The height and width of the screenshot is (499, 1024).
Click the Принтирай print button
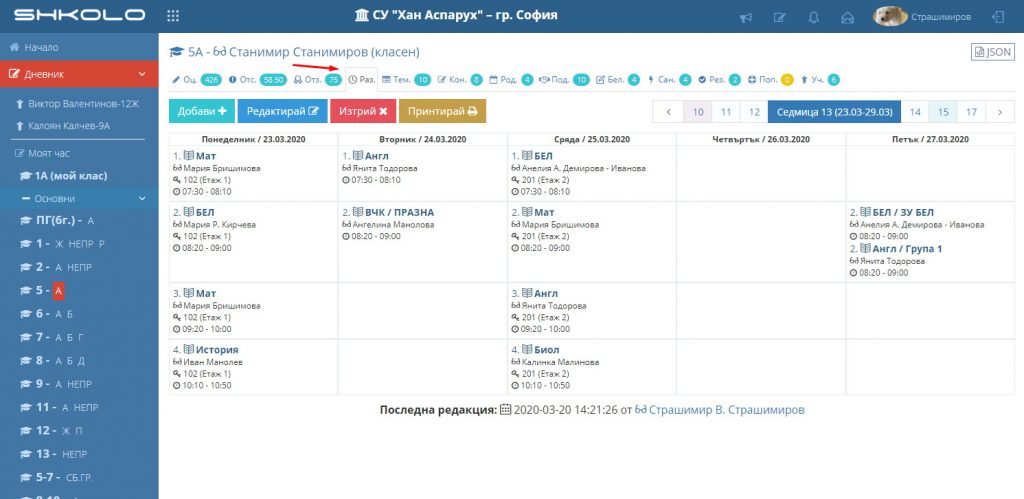(x=442, y=111)
